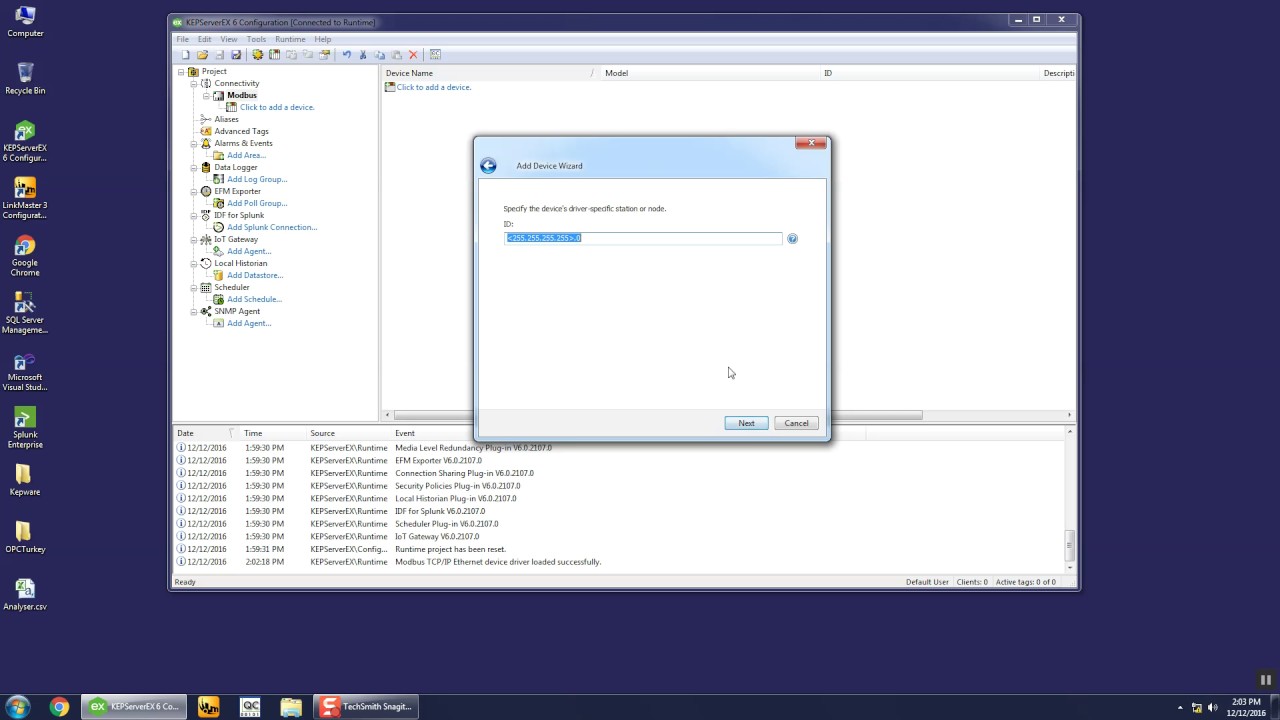Image resolution: width=1280 pixels, height=720 pixels.
Task: Open the TechSmith Snagit taskbar button
Action: click(x=367, y=707)
